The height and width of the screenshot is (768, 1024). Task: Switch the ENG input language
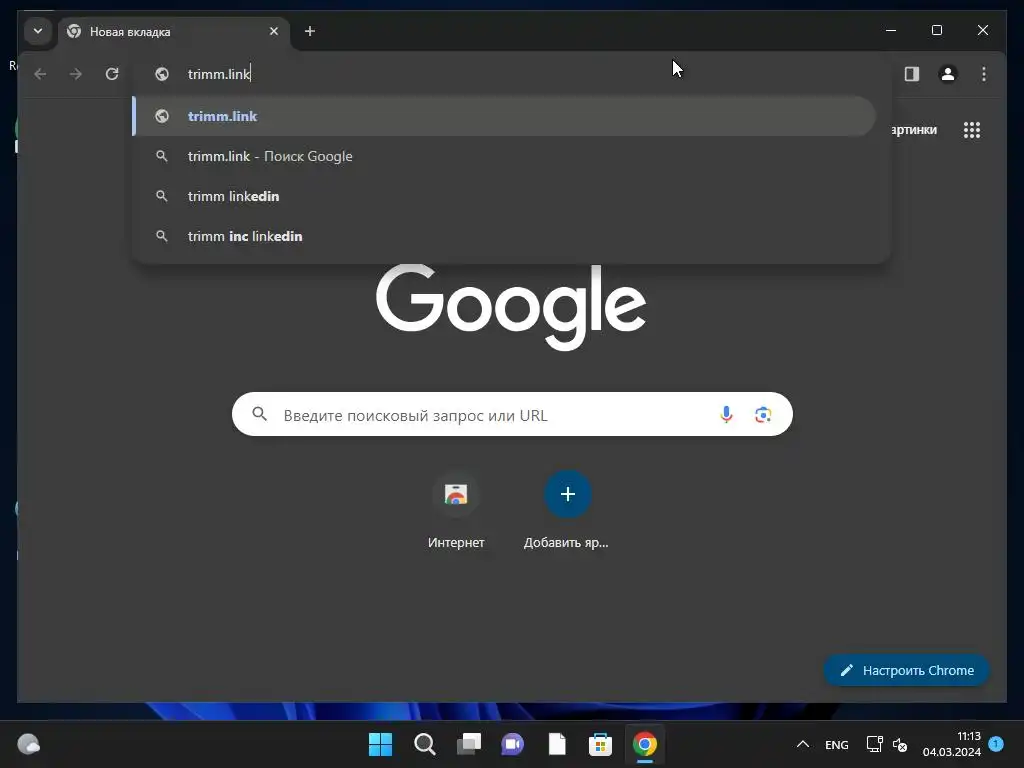[837, 744]
